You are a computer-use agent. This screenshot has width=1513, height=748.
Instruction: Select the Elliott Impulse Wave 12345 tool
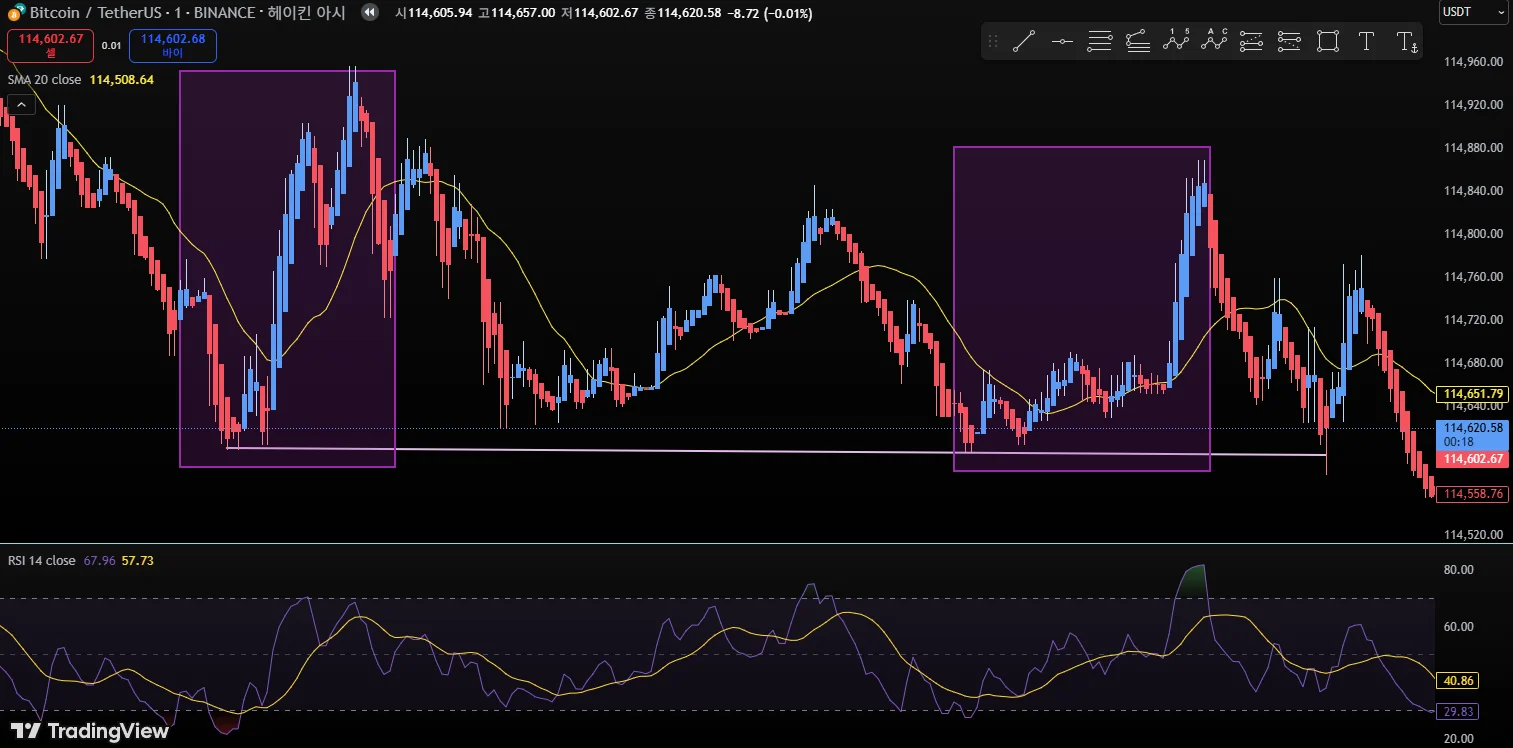[x=1176, y=41]
